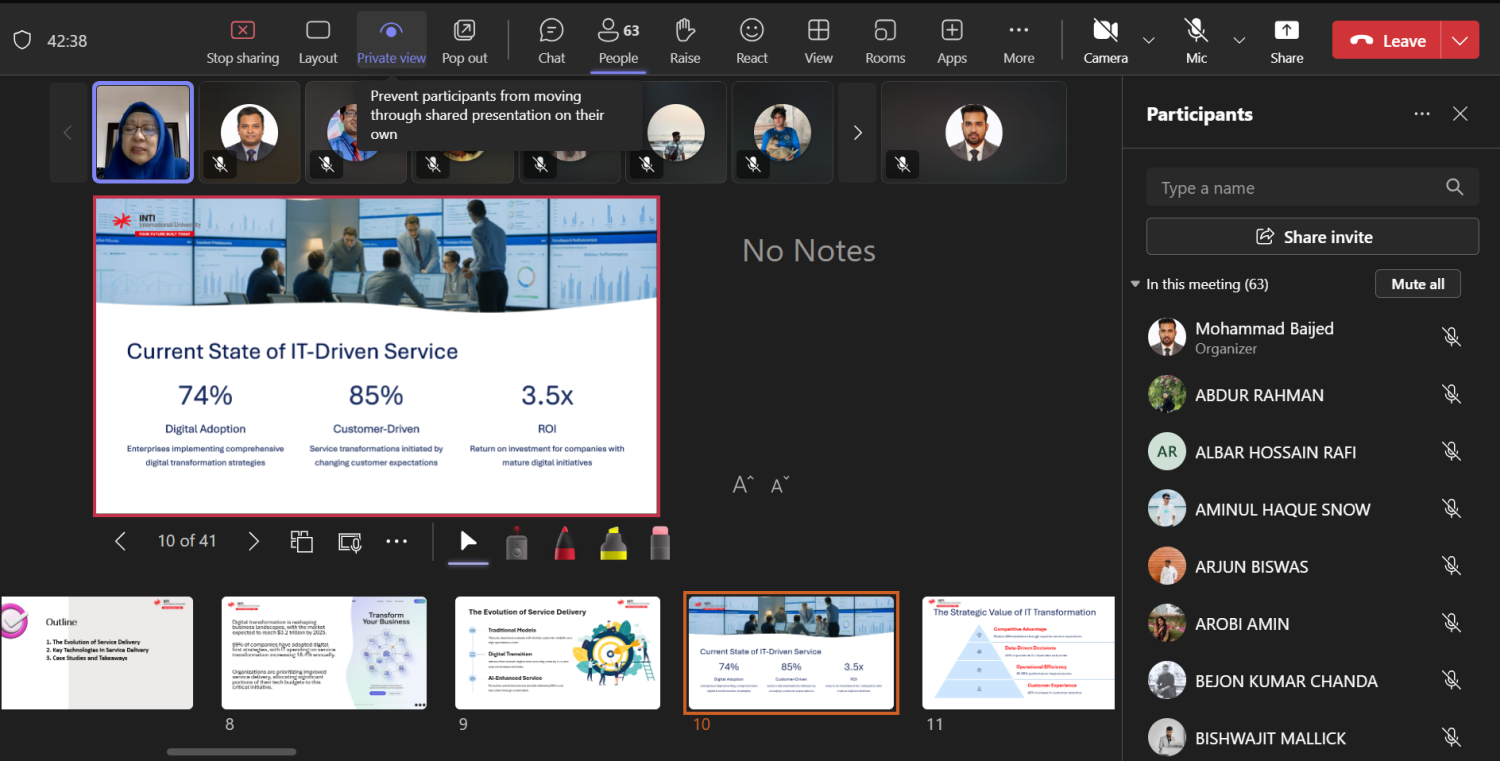This screenshot has width=1500, height=761.
Task: Open the Chat panel
Action: pyautogui.click(x=551, y=41)
